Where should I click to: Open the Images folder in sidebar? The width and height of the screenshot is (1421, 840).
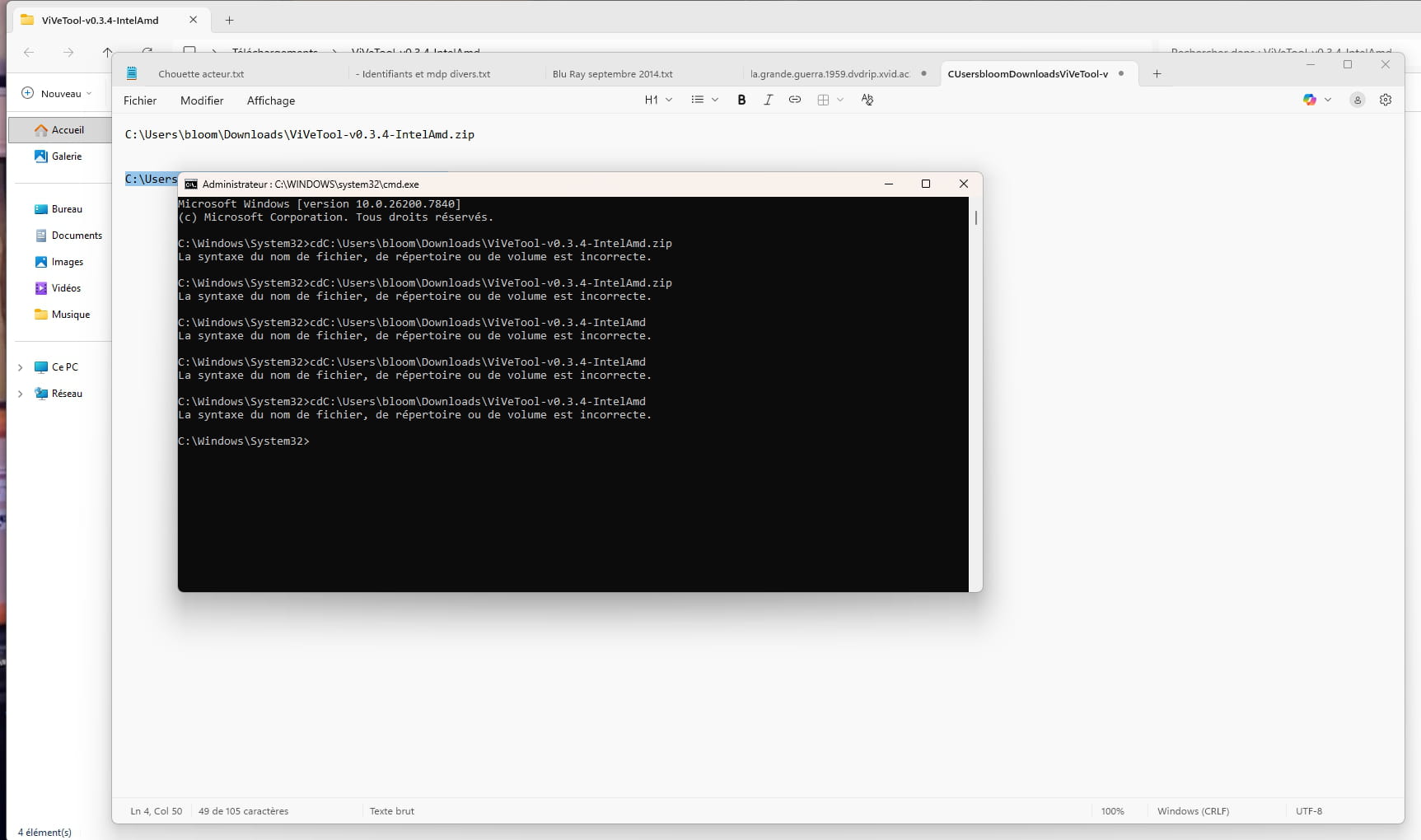(x=59, y=262)
